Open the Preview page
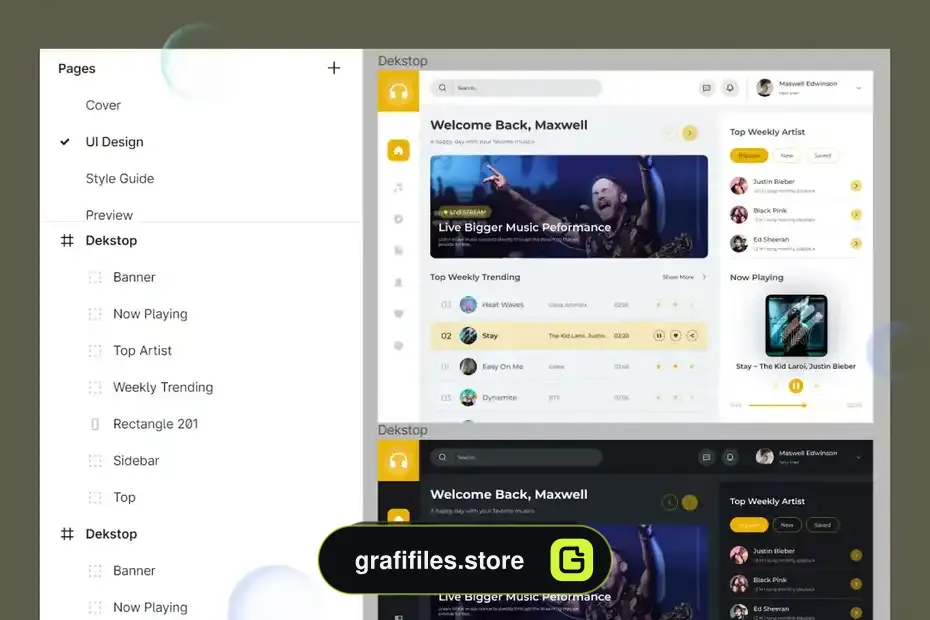Image resolution: width=930 pixels, height=620 pixels. (109, 215)
